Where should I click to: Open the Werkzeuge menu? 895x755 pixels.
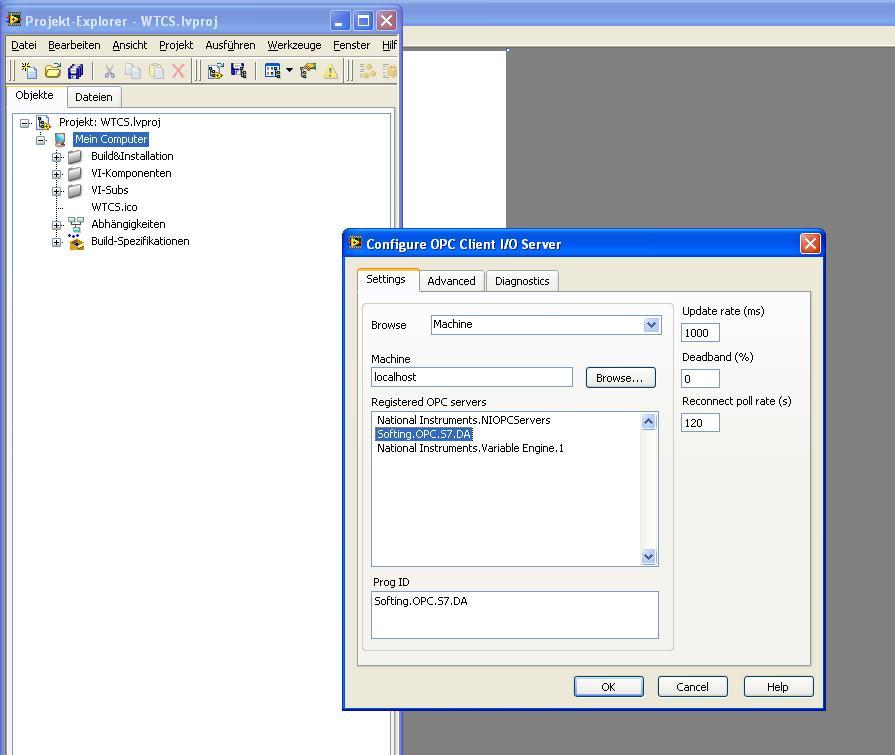point(294,45)
